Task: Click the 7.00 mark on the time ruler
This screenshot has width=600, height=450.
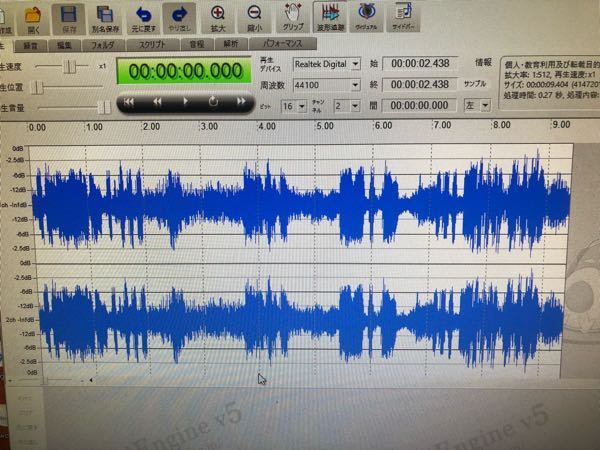Action: 442,125
